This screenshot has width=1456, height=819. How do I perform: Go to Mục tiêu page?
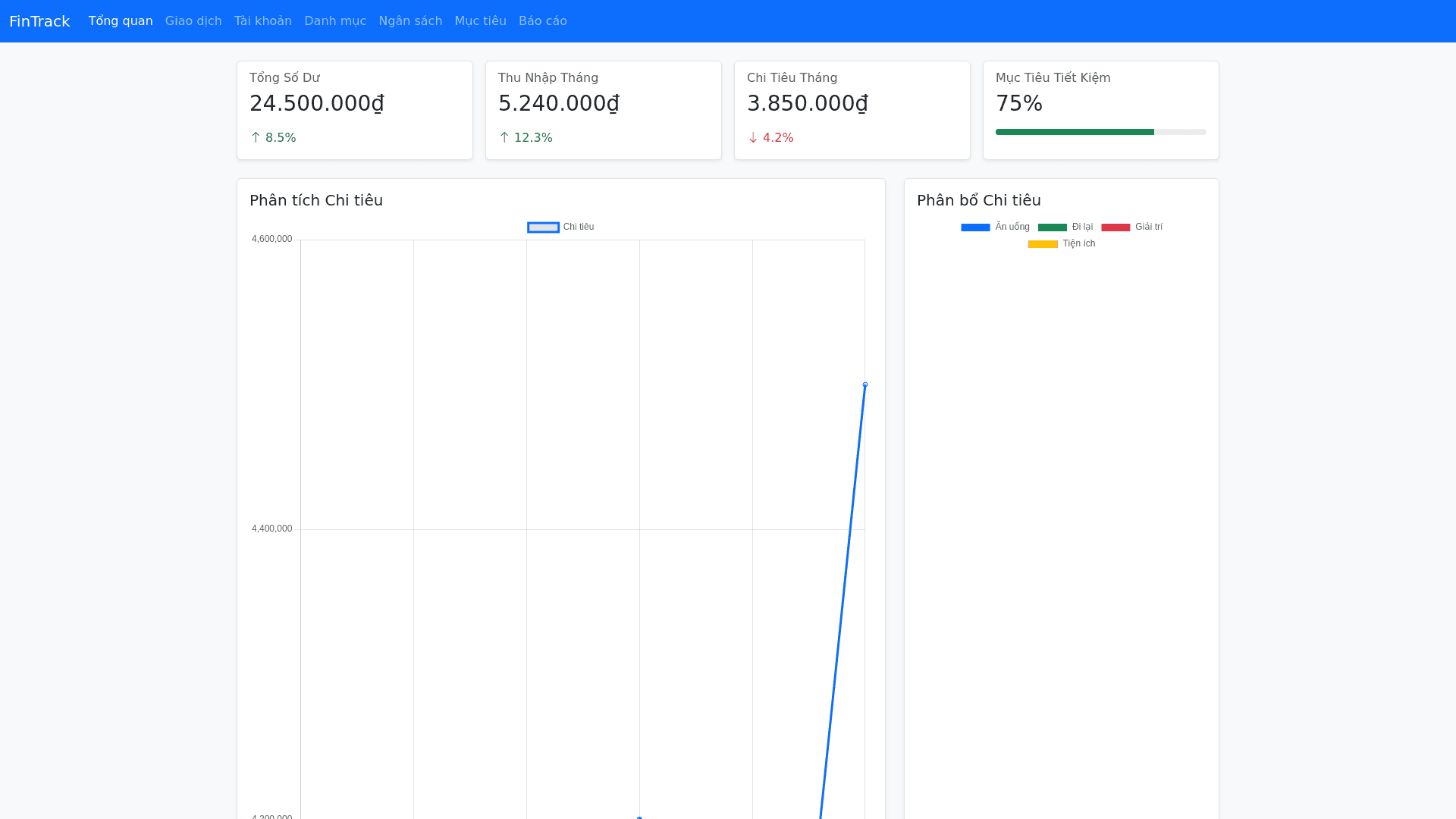click(x=480, y=21)
